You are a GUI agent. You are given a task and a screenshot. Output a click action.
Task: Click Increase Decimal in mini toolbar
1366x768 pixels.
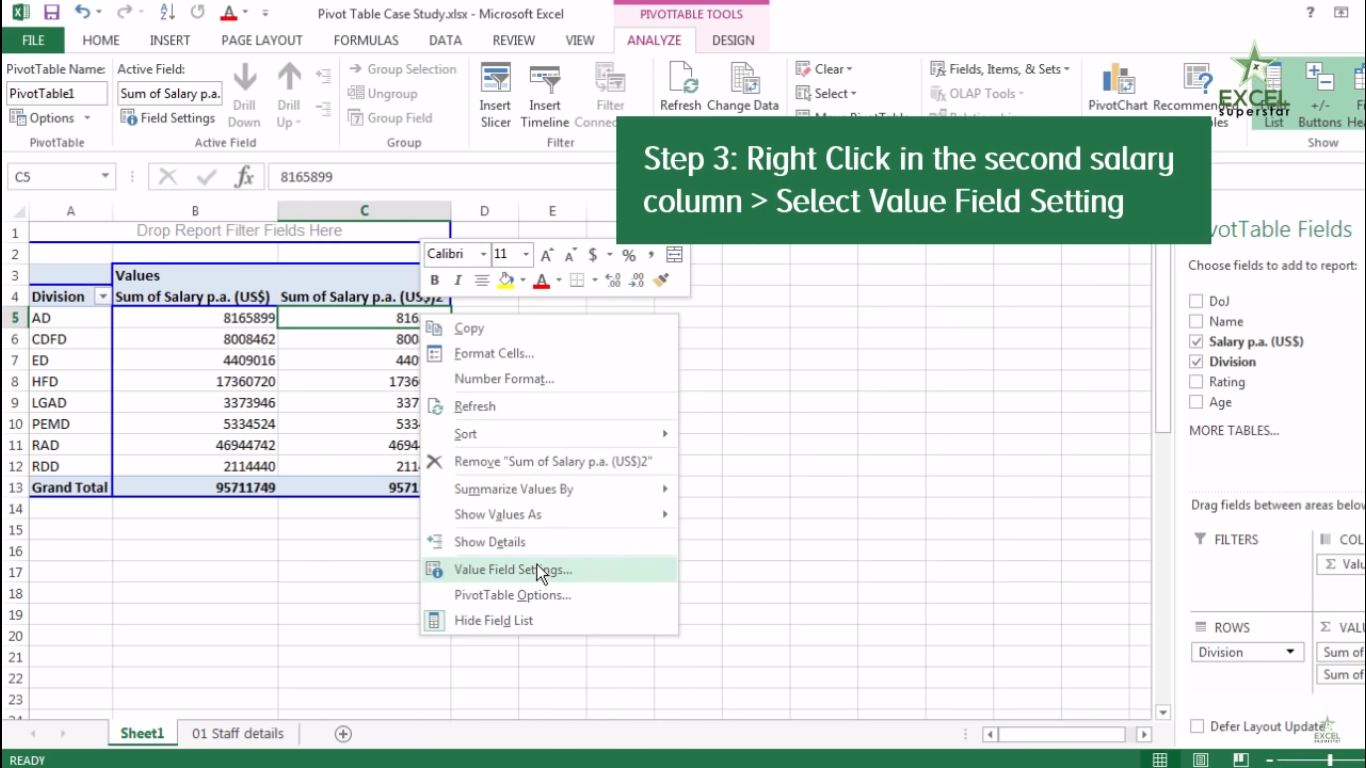[x=613, y=280]
